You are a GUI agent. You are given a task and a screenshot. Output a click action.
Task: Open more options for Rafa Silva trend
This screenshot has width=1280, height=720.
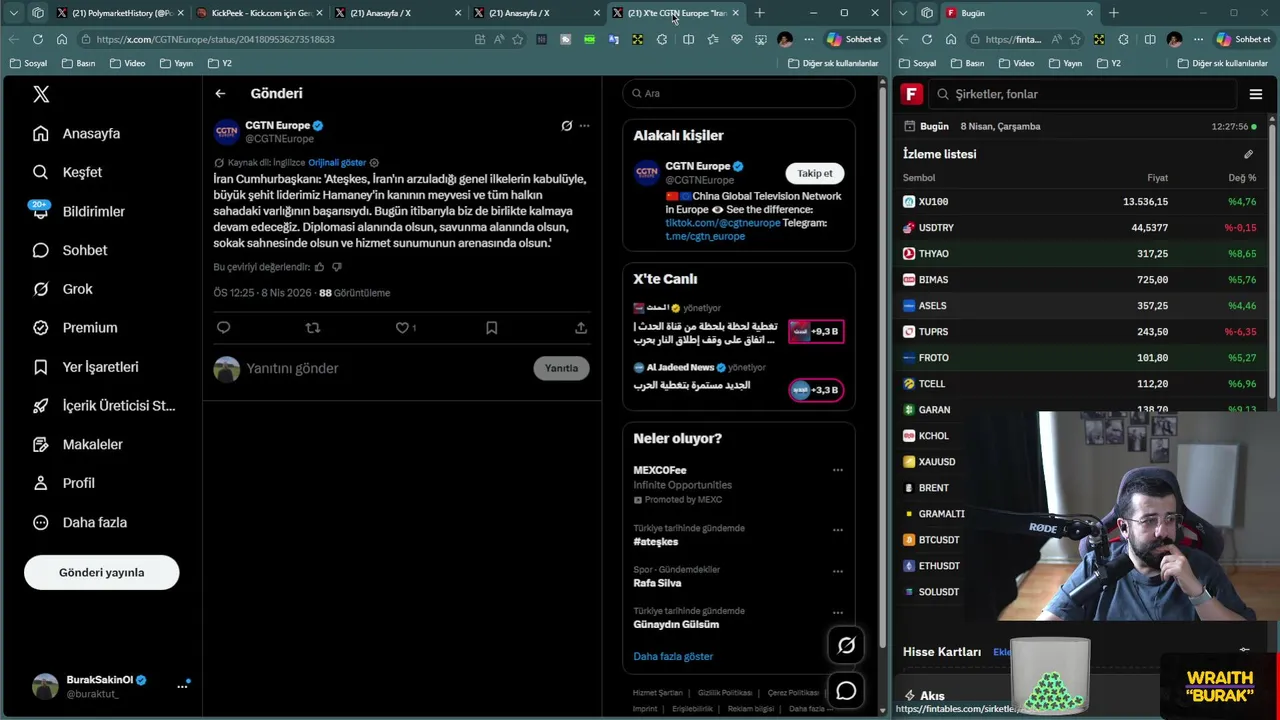tap(838, 571)
